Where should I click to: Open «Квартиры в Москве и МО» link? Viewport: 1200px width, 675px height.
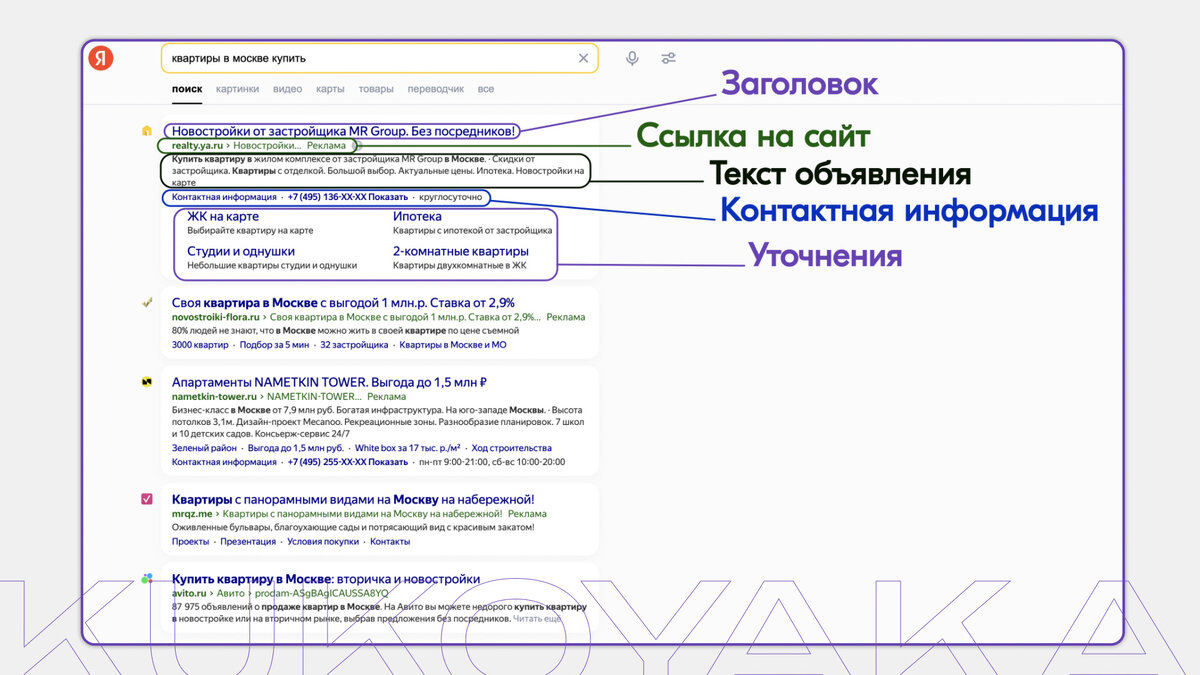click(453, 345)
